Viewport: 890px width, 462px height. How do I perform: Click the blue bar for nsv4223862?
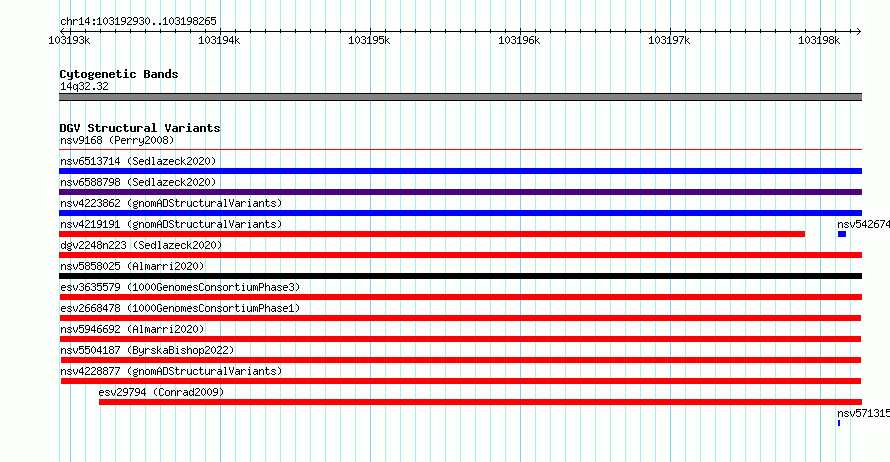460,213
